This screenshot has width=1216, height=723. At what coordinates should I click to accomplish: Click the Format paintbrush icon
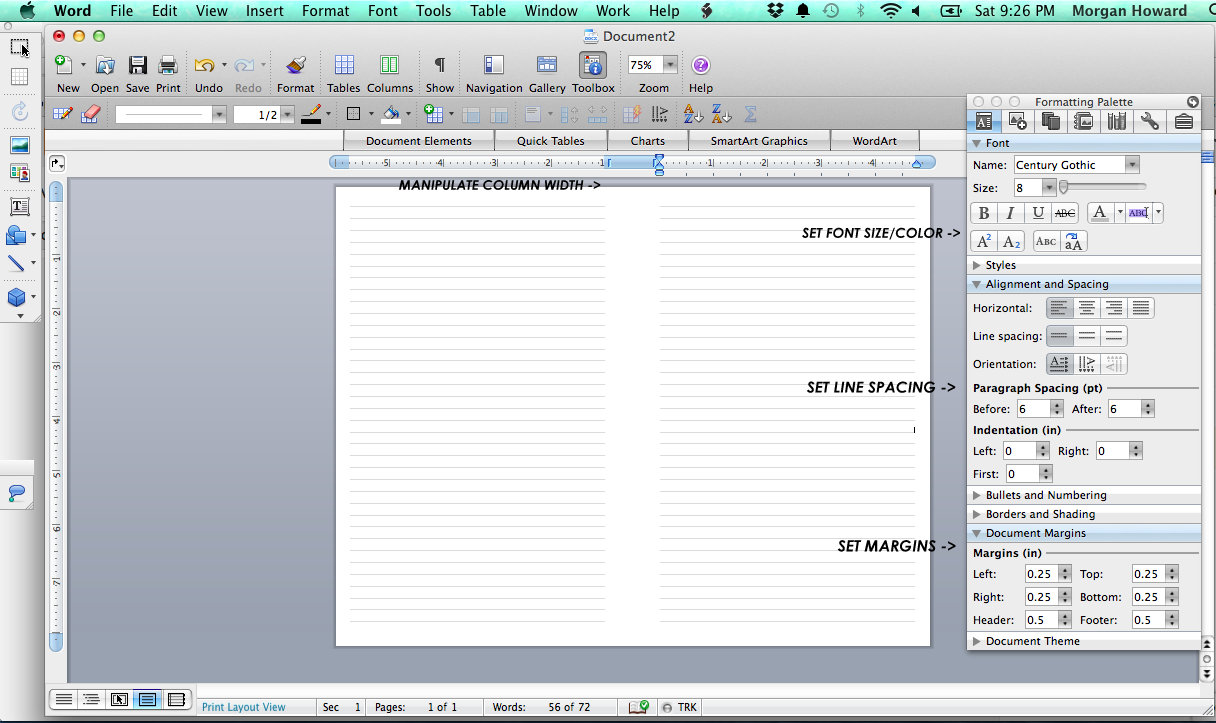(295, 65)
